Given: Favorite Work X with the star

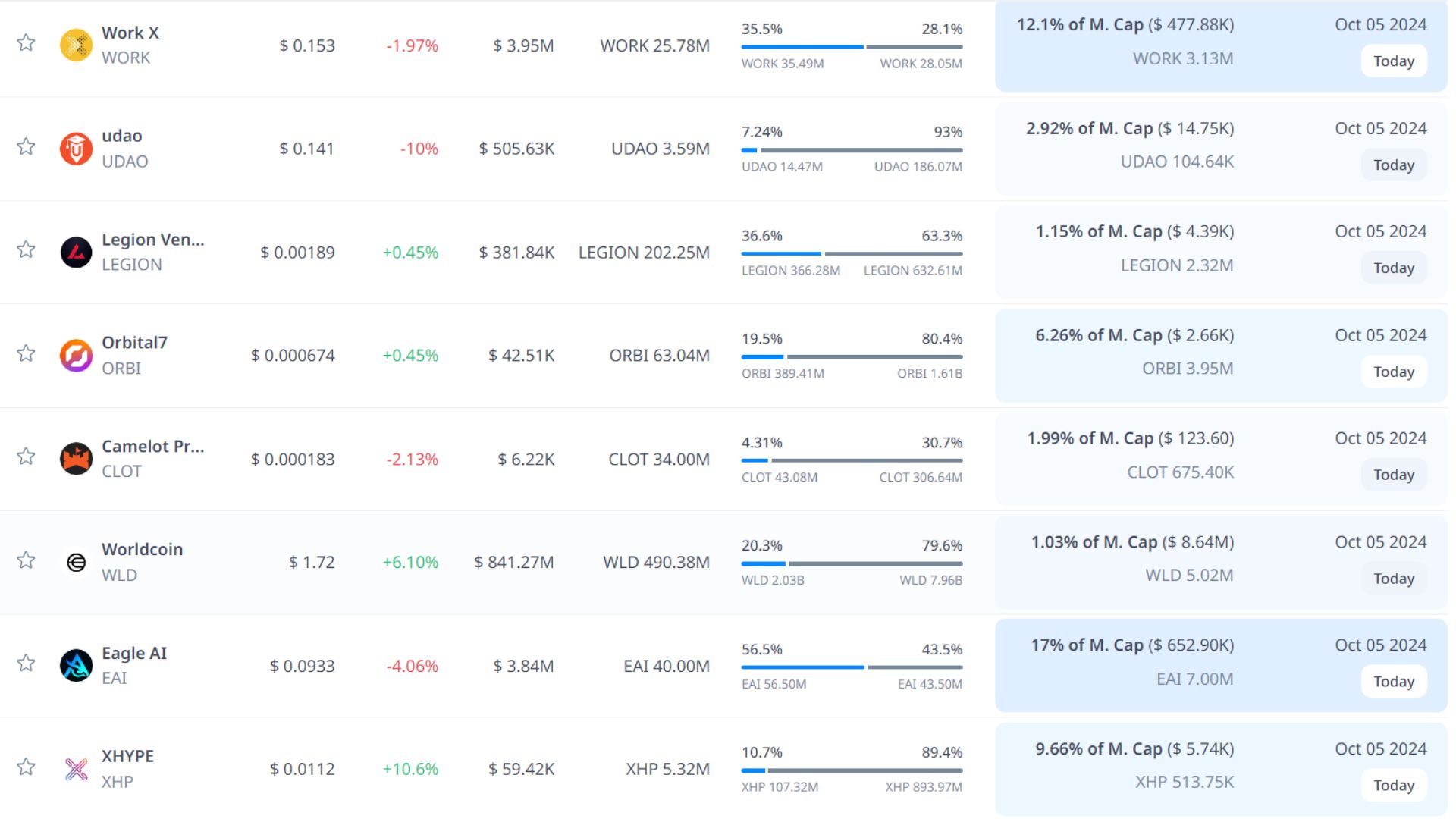Looking at the screenshot, I should 27,42.
